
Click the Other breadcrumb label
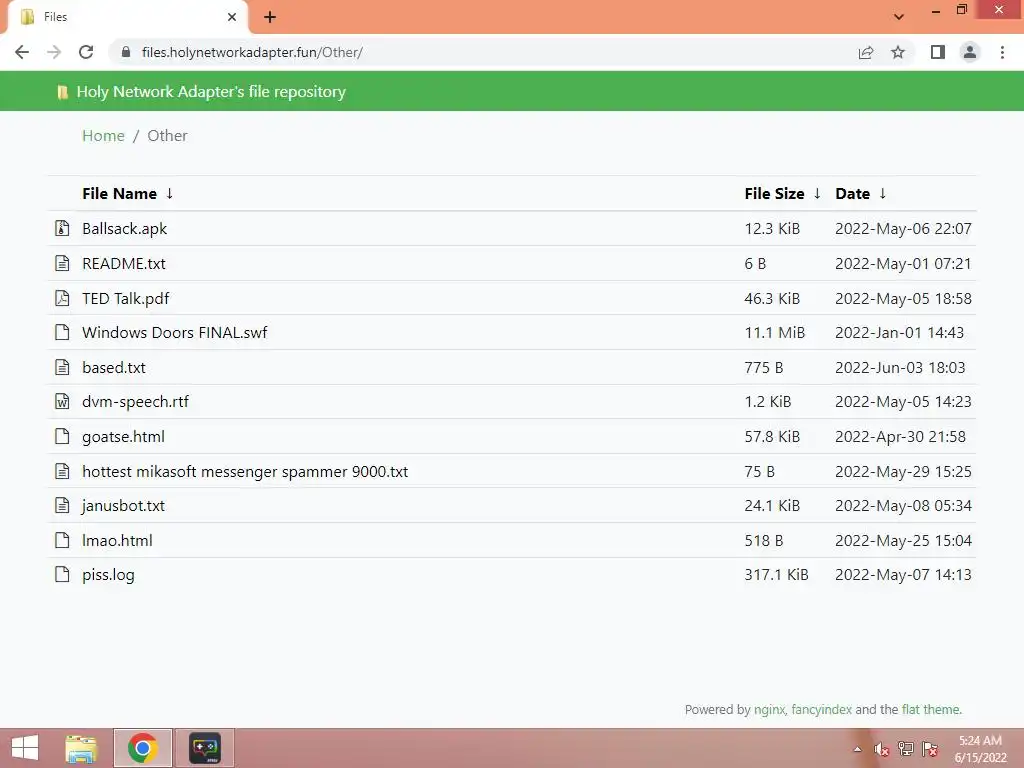[x=167, y=136]
